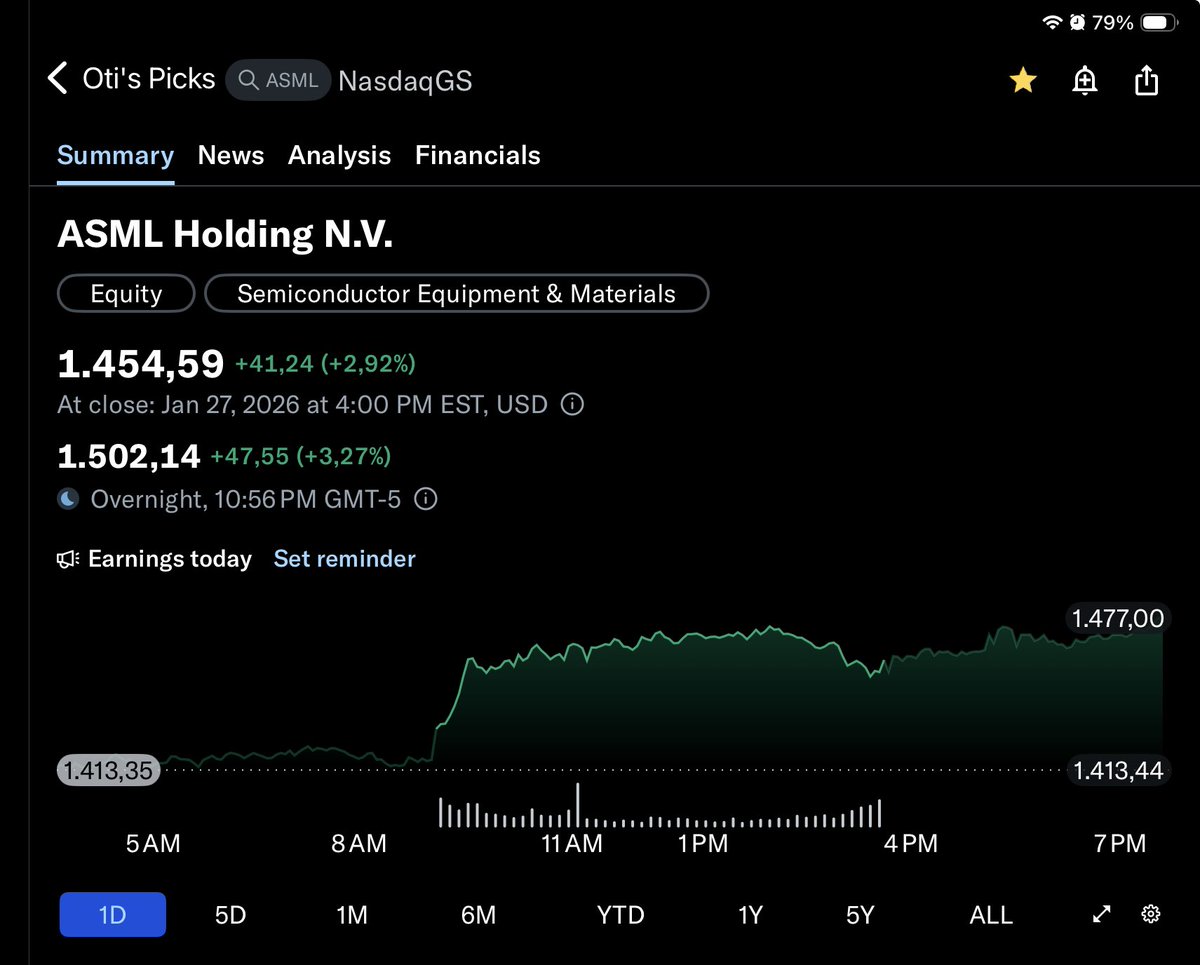1200x965 pixels.
Task: Go back to Oti's Picks list
Action: click(58, 79)
